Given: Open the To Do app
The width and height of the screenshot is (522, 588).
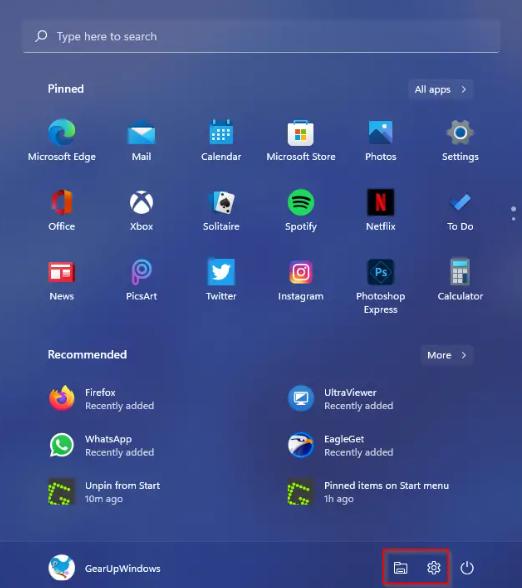Looking at the screenshot, I should pyautogui.click(x=460, y=210).
